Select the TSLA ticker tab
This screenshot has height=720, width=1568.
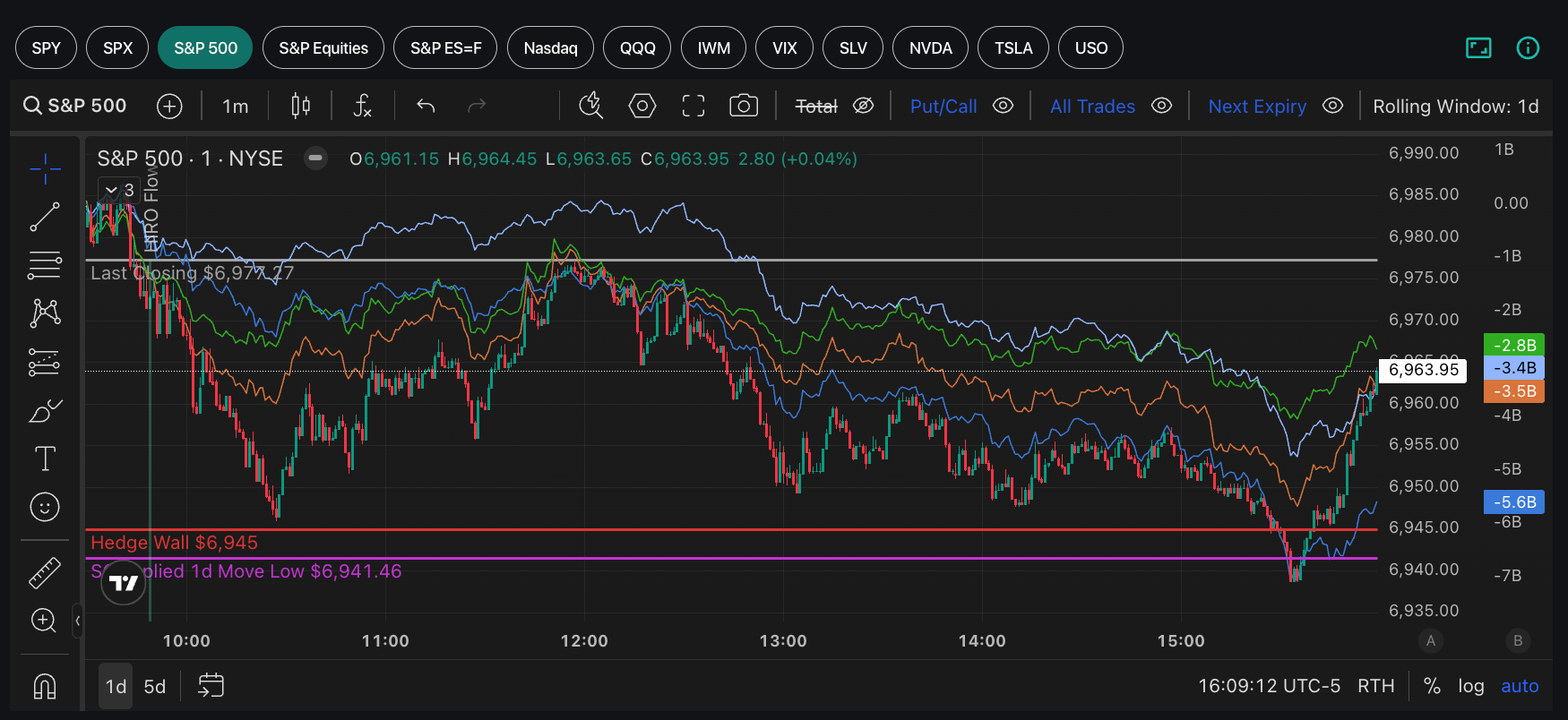[1013, 48]
